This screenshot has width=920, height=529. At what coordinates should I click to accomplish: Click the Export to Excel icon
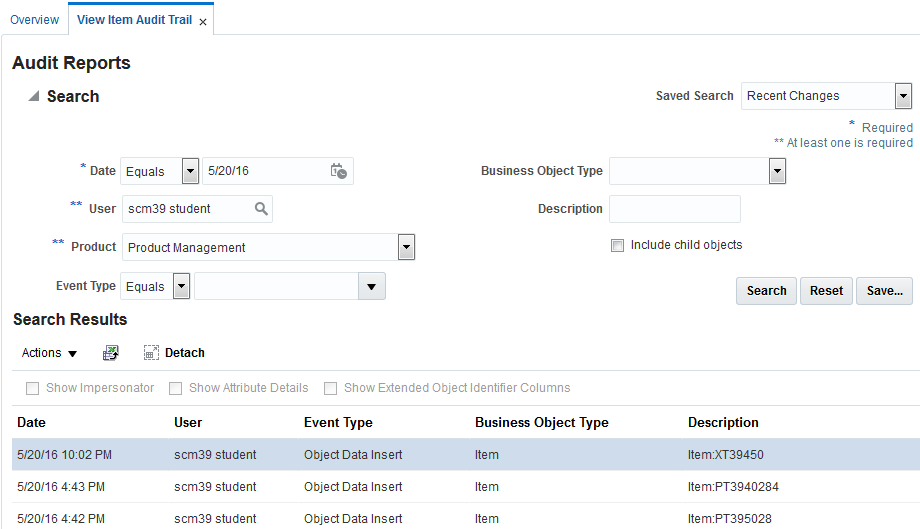click(x=111, y=353)
